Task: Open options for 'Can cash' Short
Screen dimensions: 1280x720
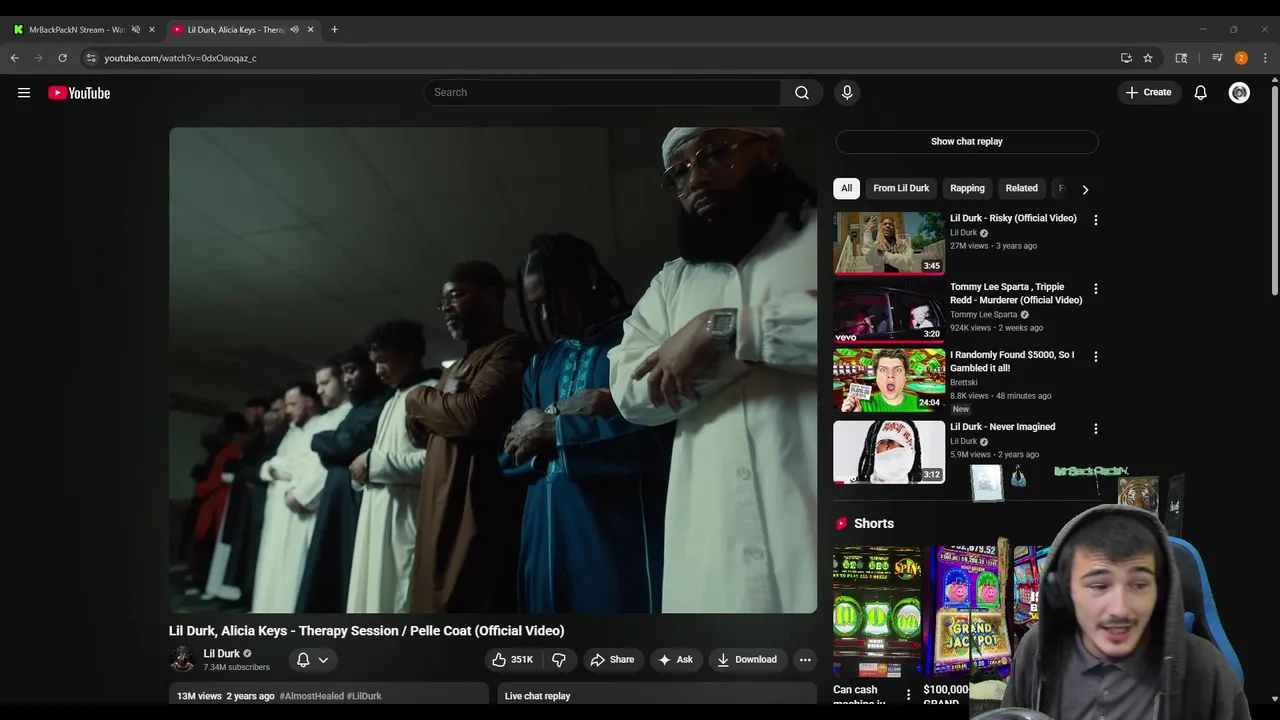Action: click(908, 694)
